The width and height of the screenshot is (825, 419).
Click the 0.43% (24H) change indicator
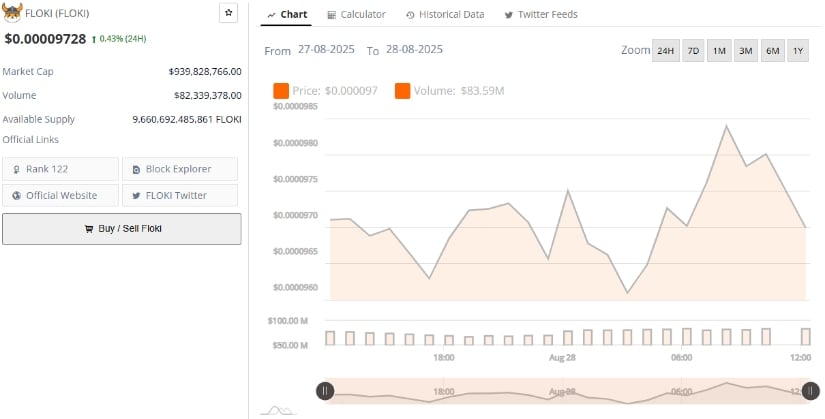pyautogui.click(x=119, y=39)
